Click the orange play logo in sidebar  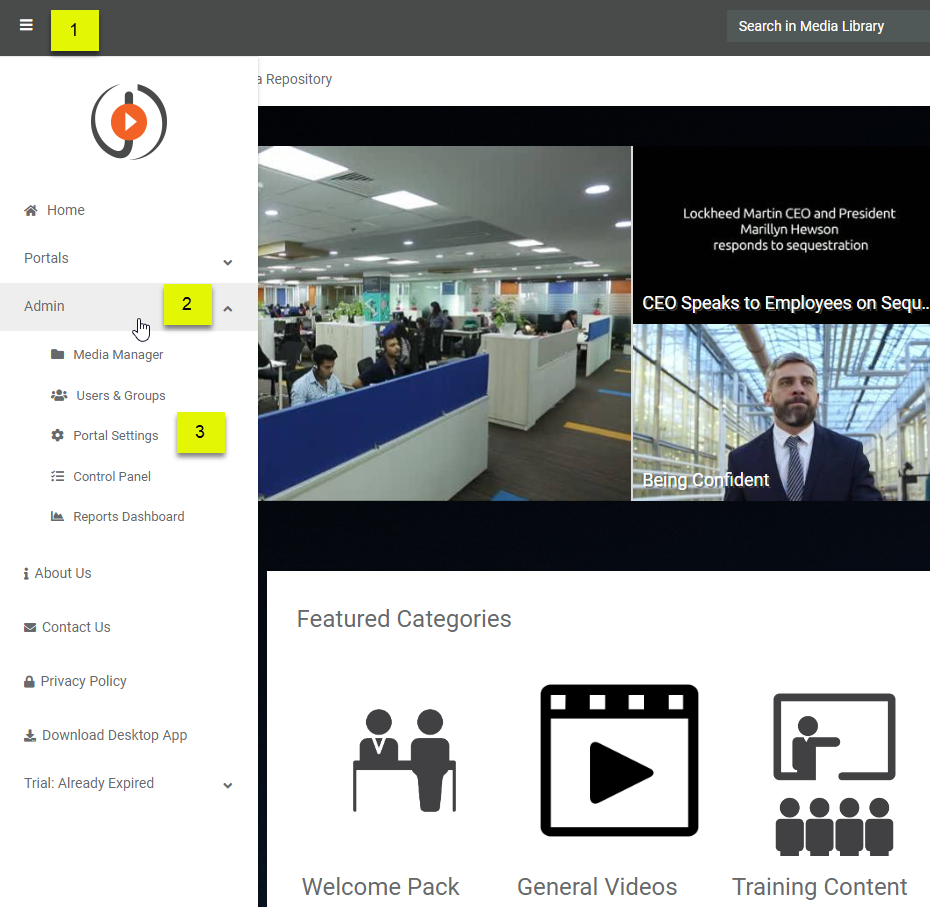click(x=129, y=122)
